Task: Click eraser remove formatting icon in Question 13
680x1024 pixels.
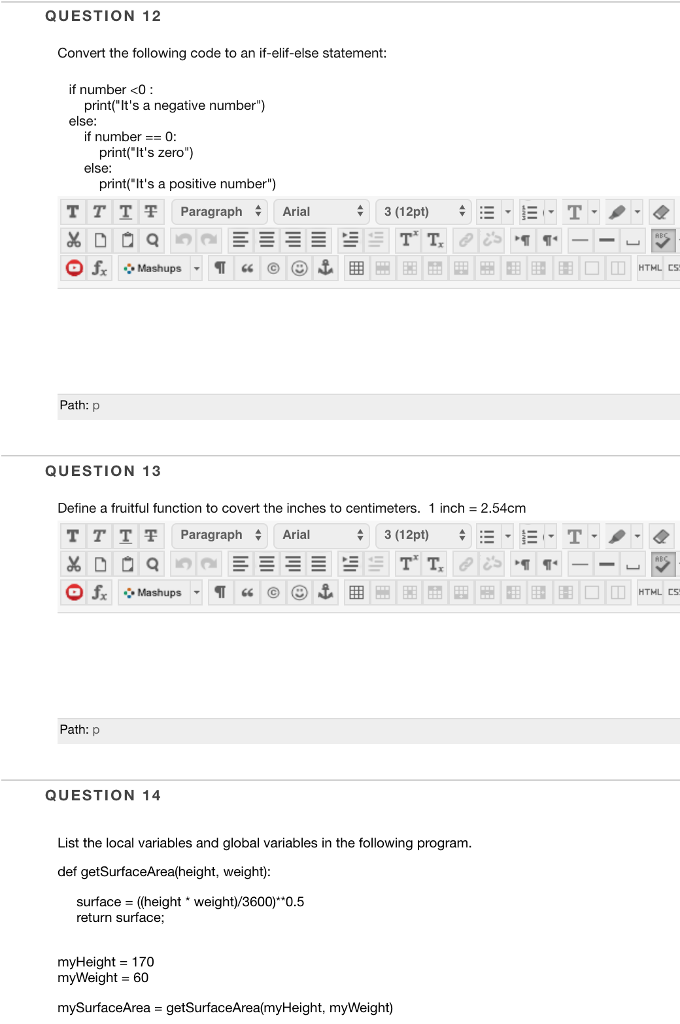Action: [x=661, y=537]
